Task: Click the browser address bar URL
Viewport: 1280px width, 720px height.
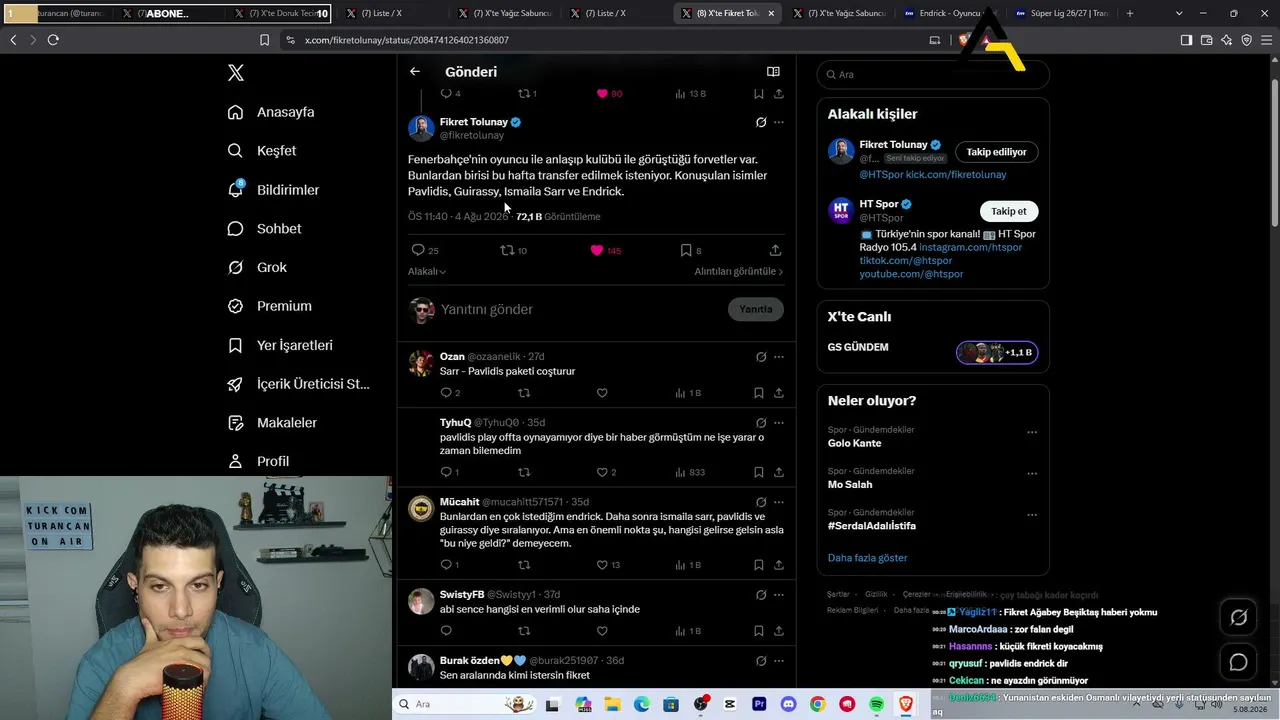Action: pyautogui.click(x=407, y=40)
